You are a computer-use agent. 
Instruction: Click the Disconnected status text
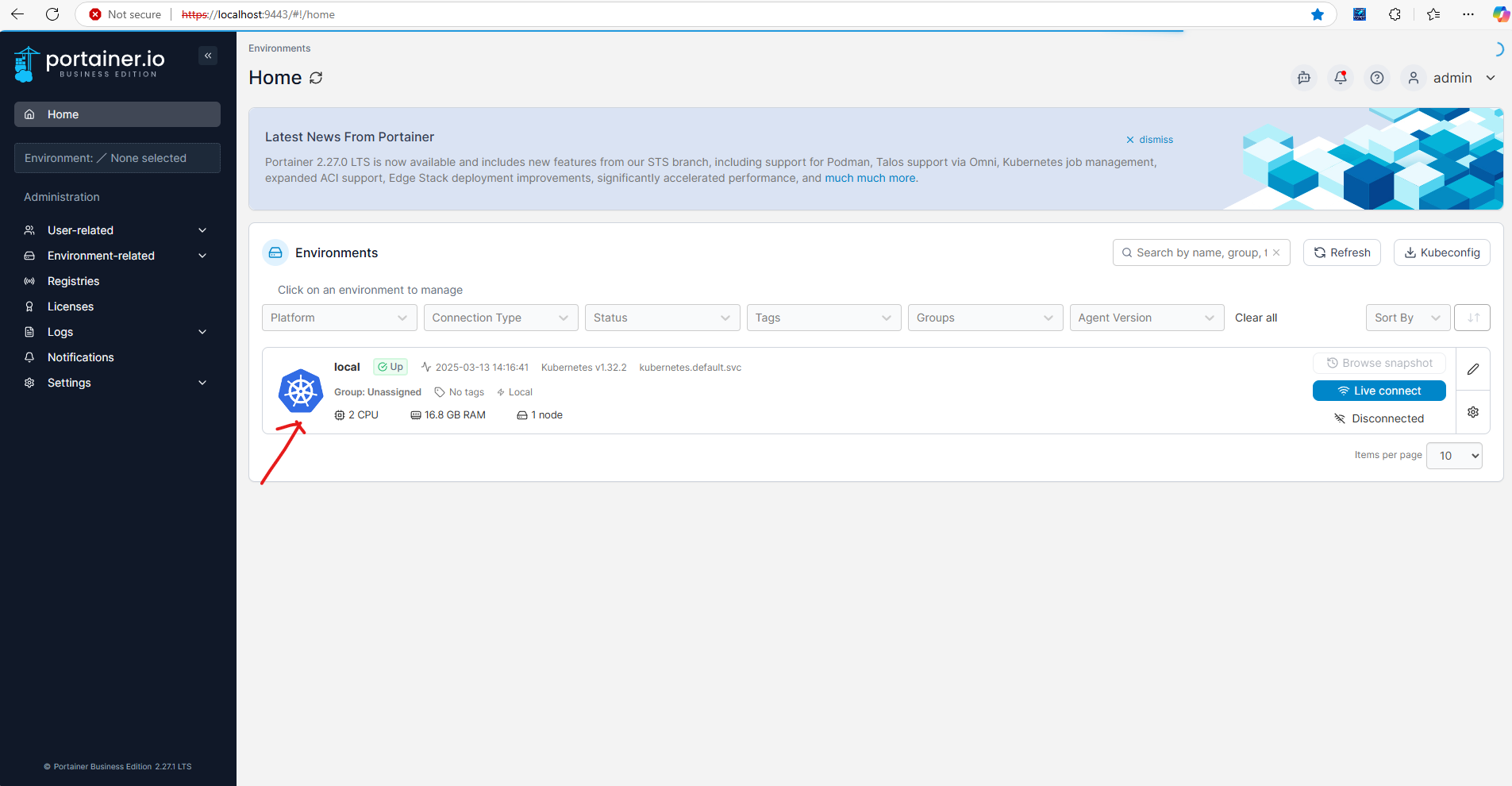click(x=1379, y=418)
